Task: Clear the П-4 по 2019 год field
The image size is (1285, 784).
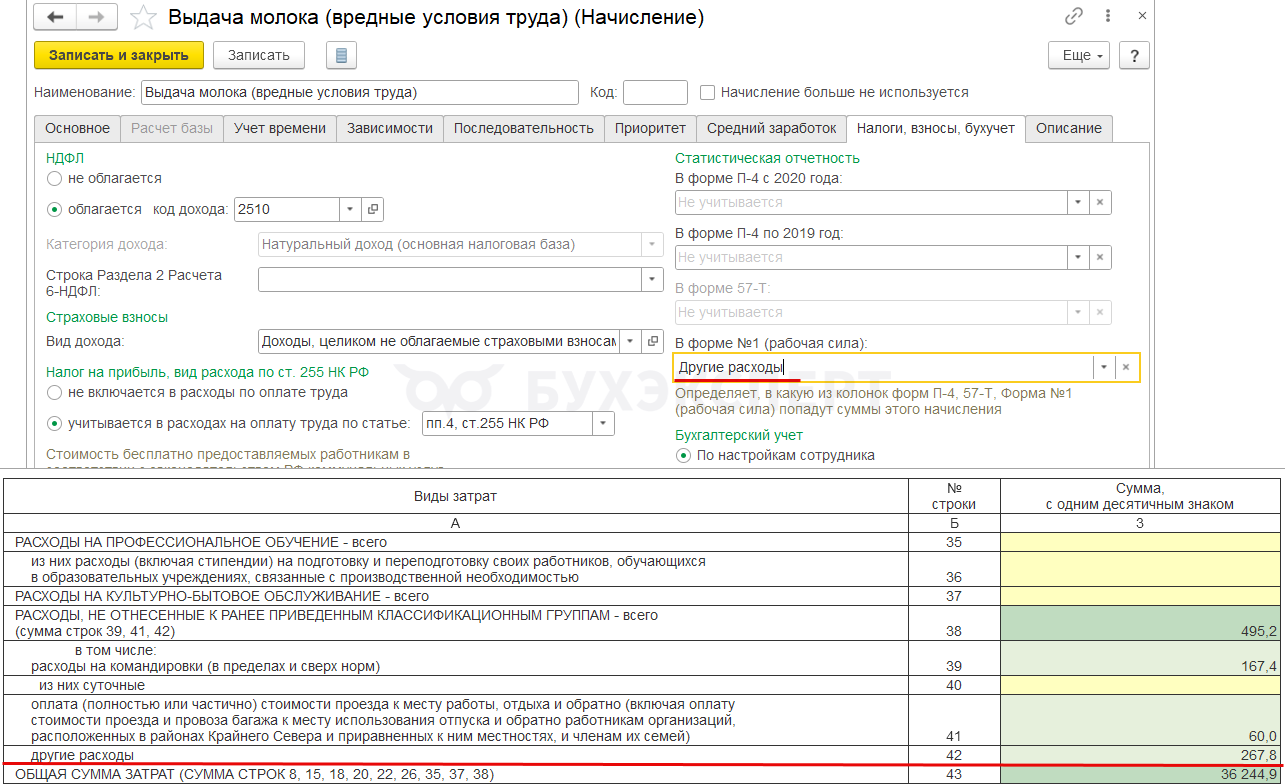Action: (1100, 257)
